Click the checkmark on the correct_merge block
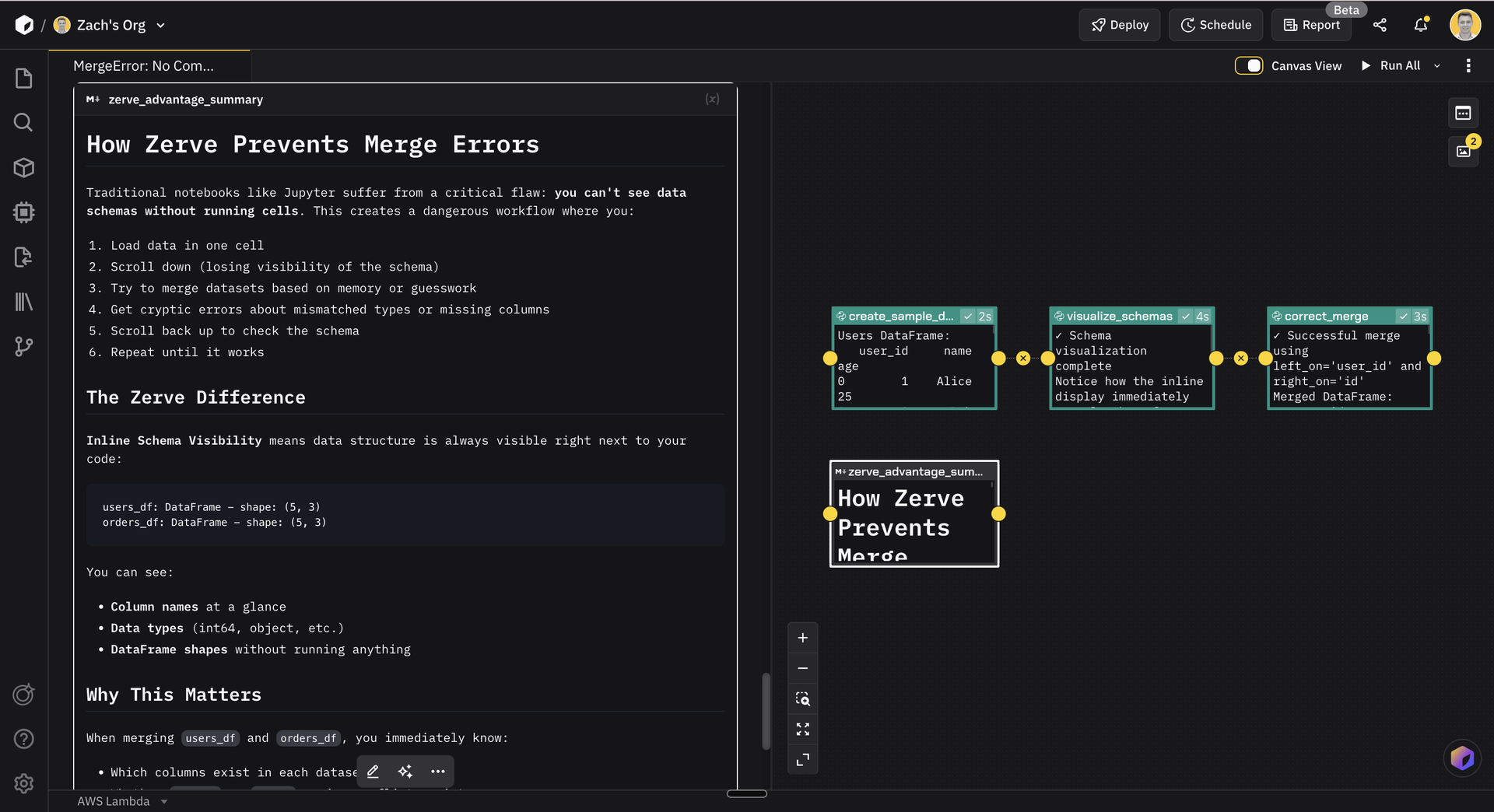Image resolution: width=1494 pixels, height=812 pixels. pyautogui.click(x=1402, y=316)
